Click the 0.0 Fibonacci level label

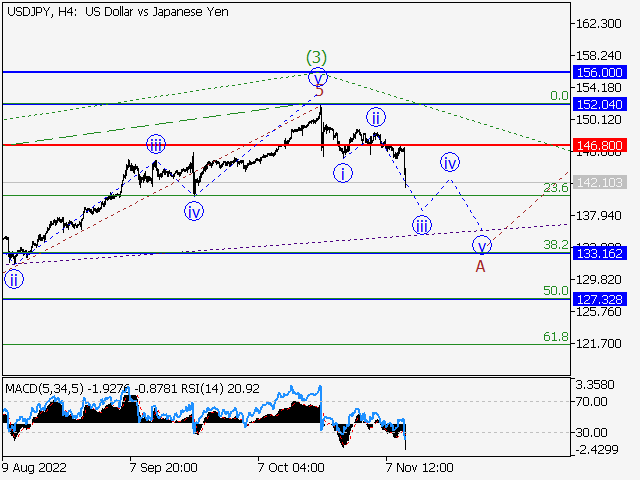pos(559,96)
